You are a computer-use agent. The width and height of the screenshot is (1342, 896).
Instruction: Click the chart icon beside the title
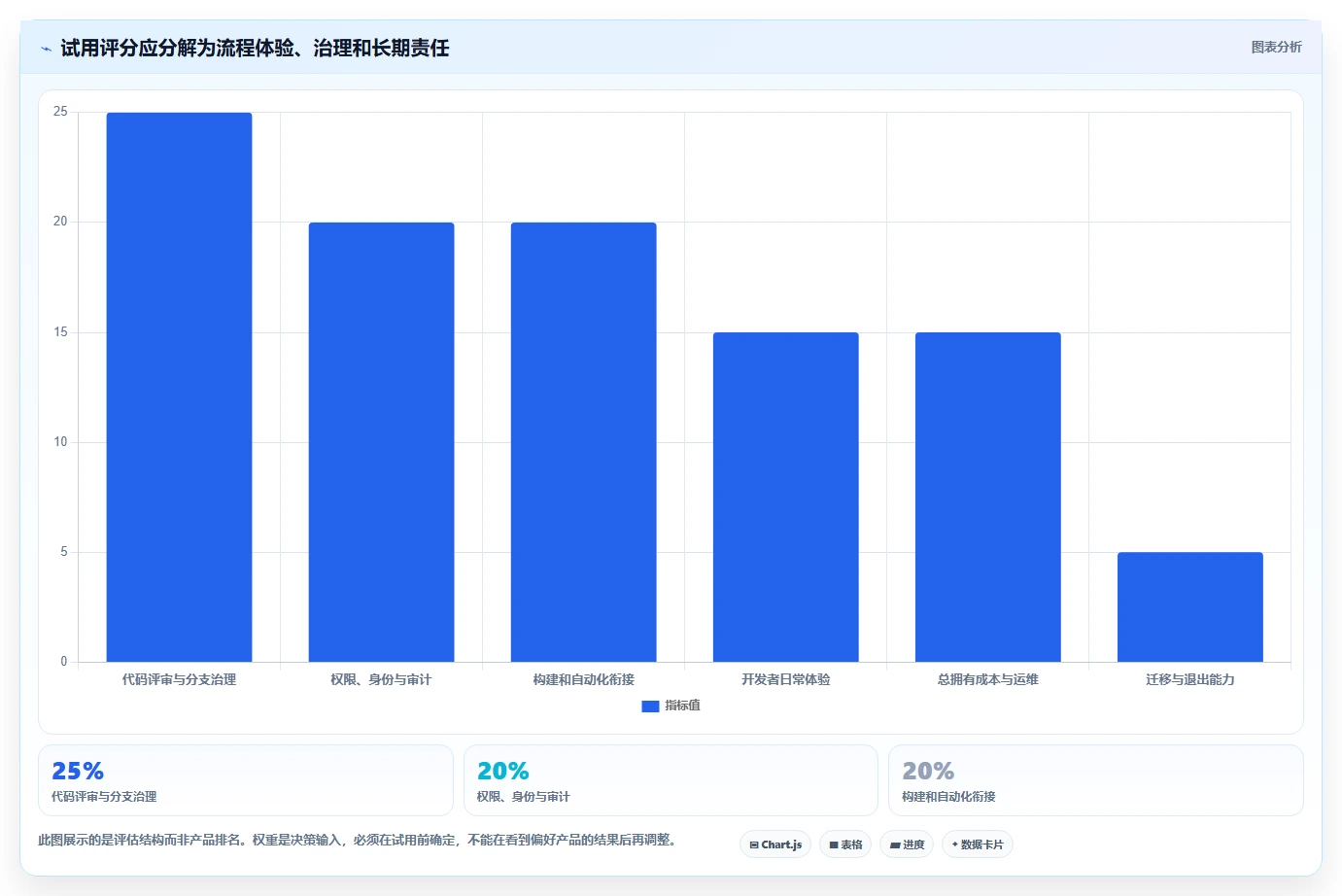(46, 49)
